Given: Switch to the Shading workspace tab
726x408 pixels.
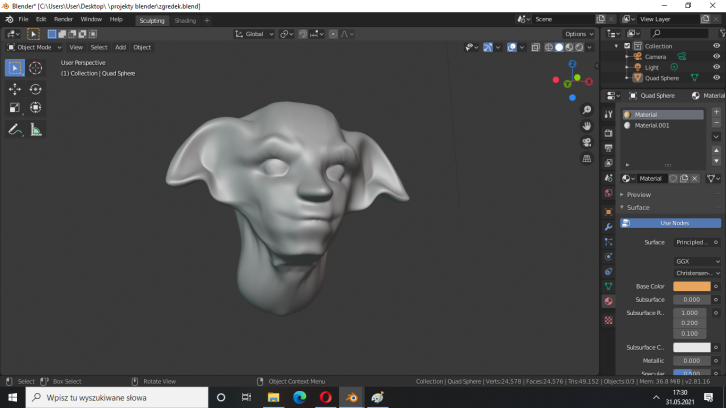Looking at the screenshot, I should point(185,20).
